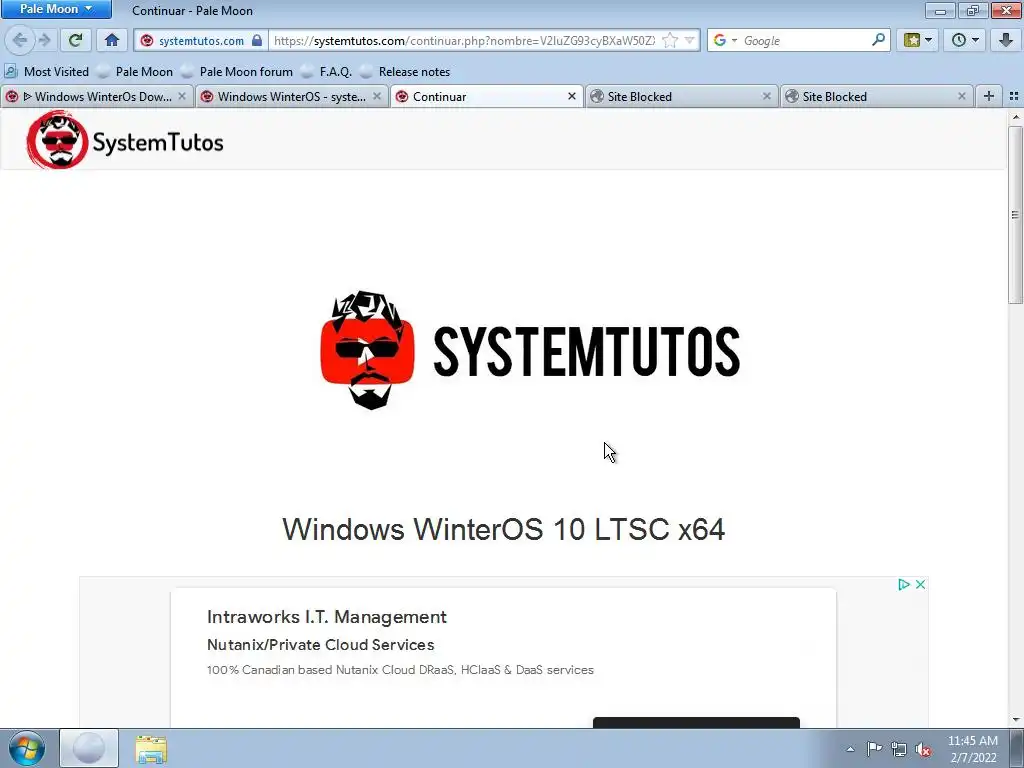Open the Bookmarks toolbar button
This screenshot has width=1024, height=768.
pyautogui.click(x=918, y=40)
